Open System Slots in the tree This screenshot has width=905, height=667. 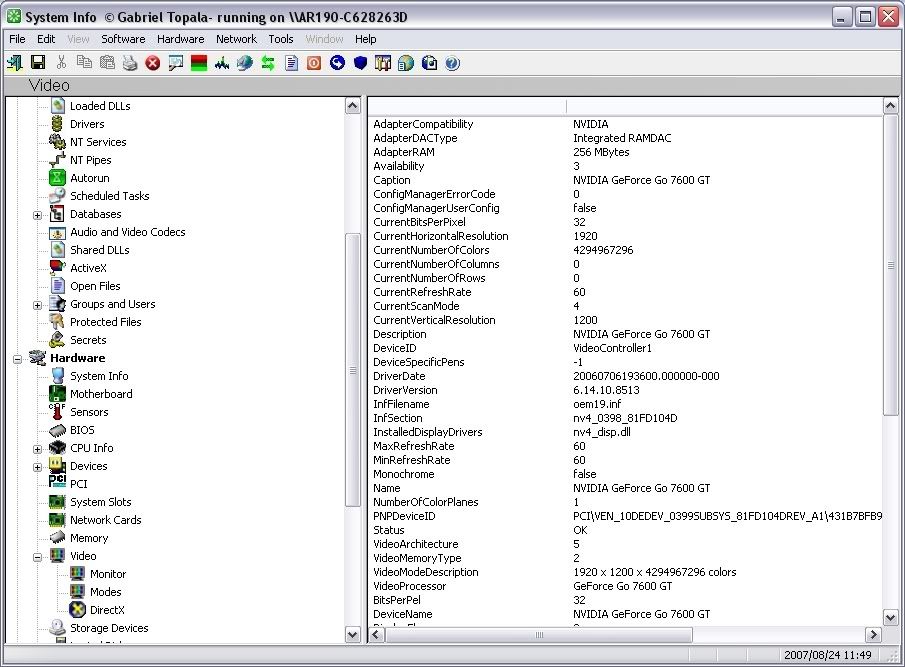[100, 501]
